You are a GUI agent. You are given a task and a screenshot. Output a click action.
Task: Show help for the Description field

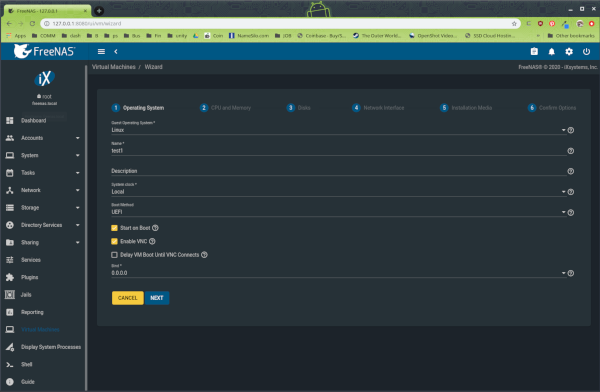(x=571, y=171)
